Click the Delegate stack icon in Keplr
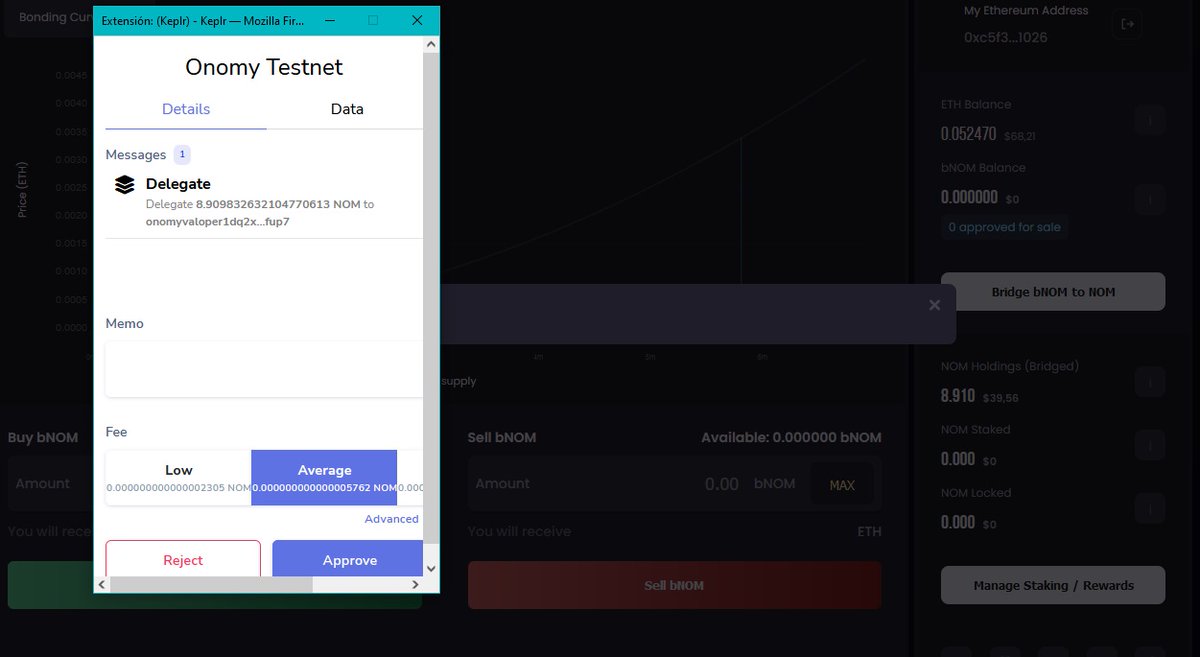 pyautogui.click(x=124, y=185)
